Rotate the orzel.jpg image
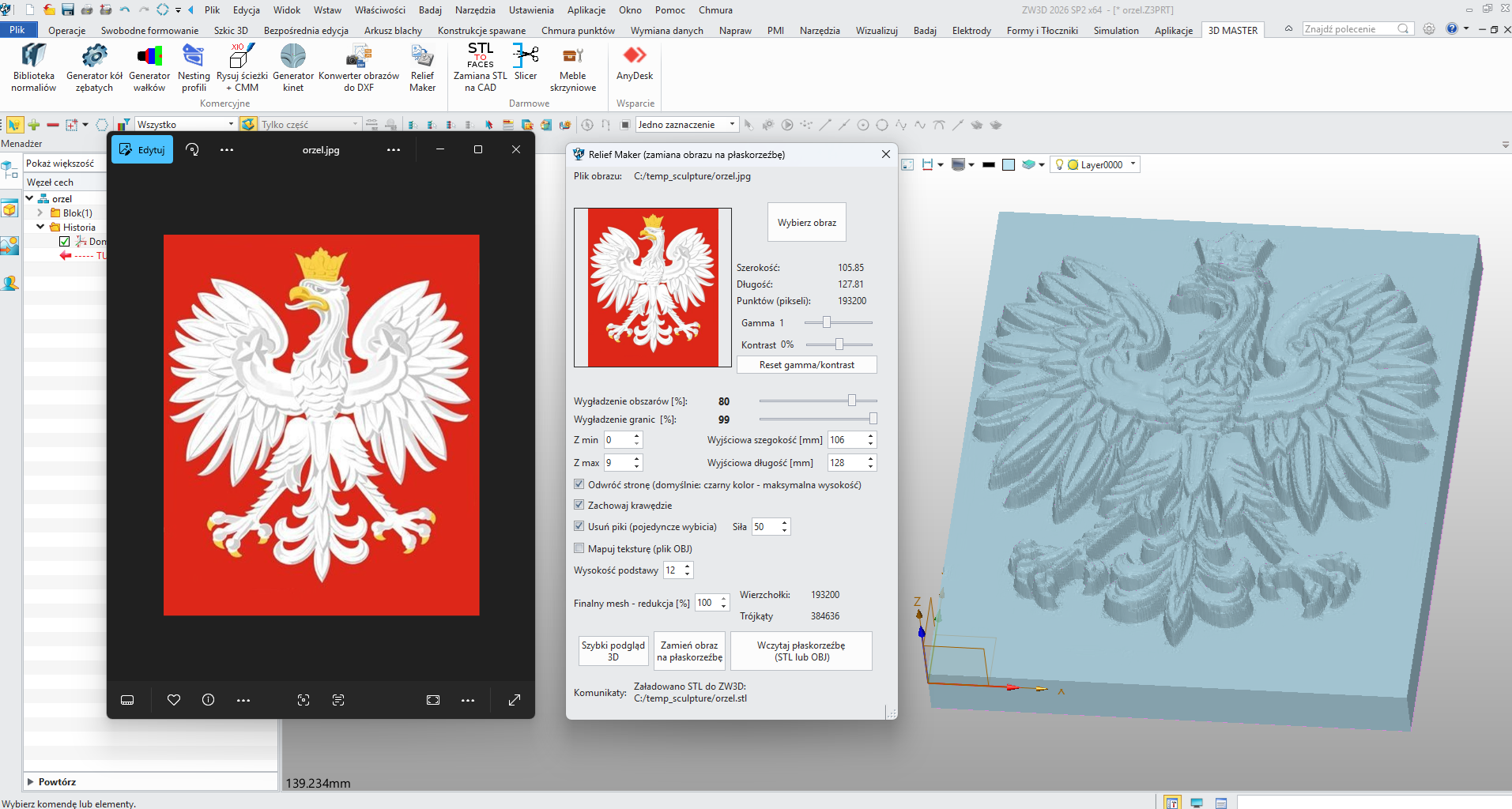The width and height of the screenshot is (1512, 809). coord(192,149)
